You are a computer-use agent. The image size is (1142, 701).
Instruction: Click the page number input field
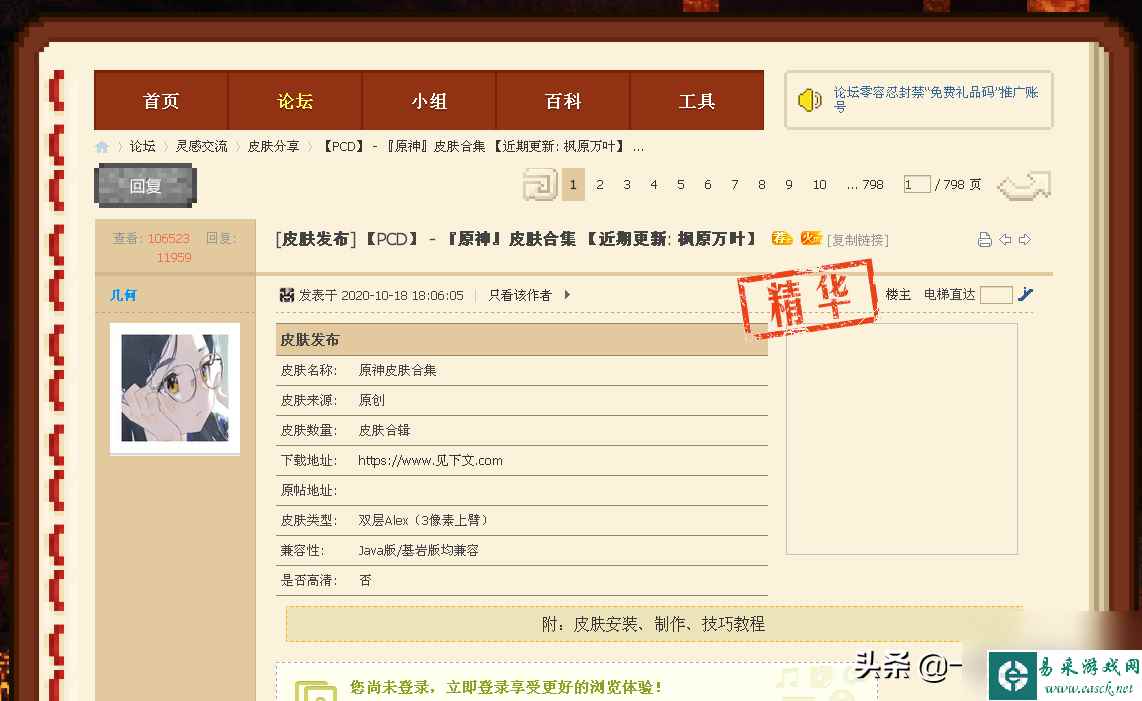tap(916, 184)
